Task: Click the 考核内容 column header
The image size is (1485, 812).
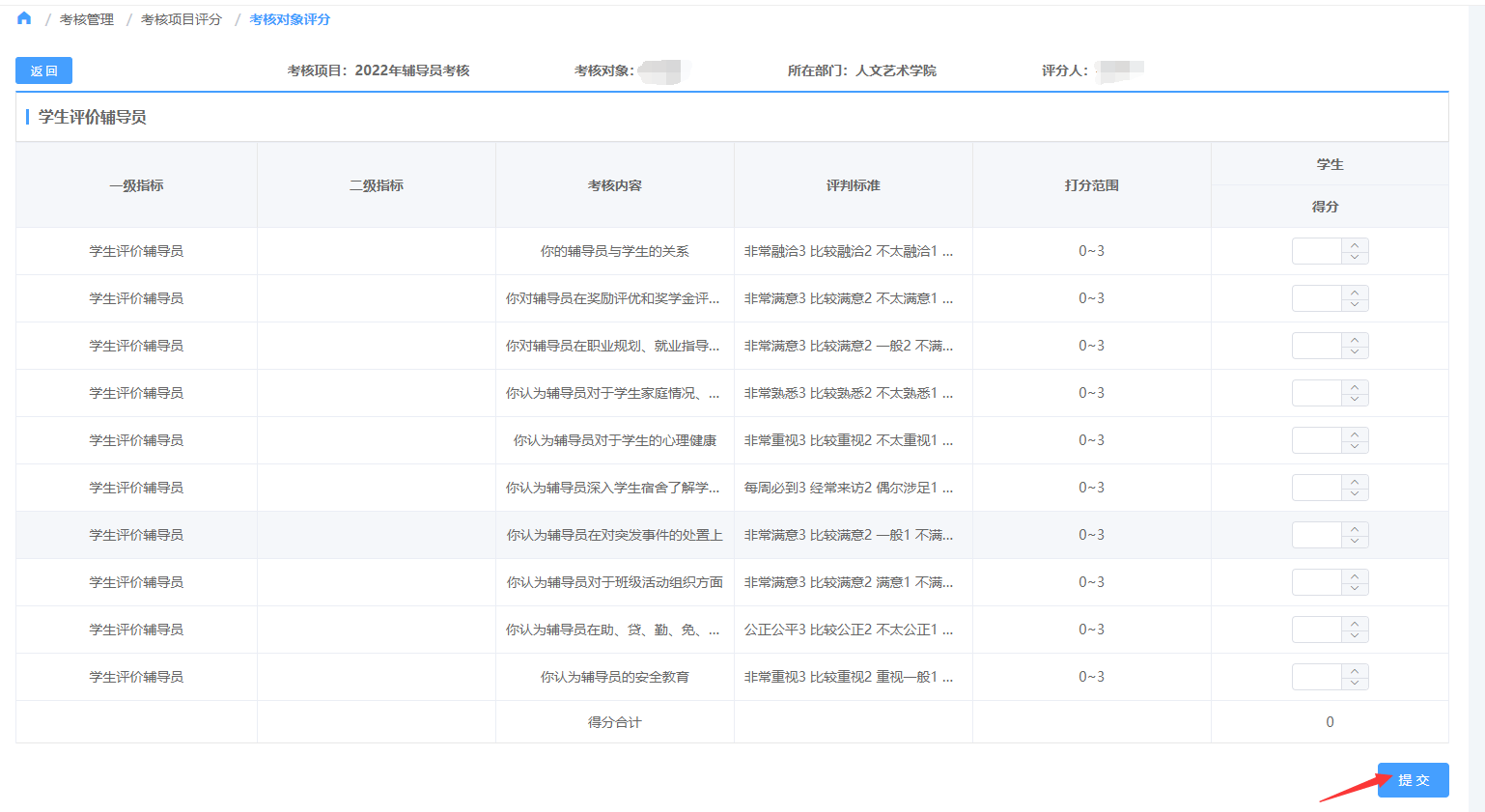Action: tap(615, 185)
